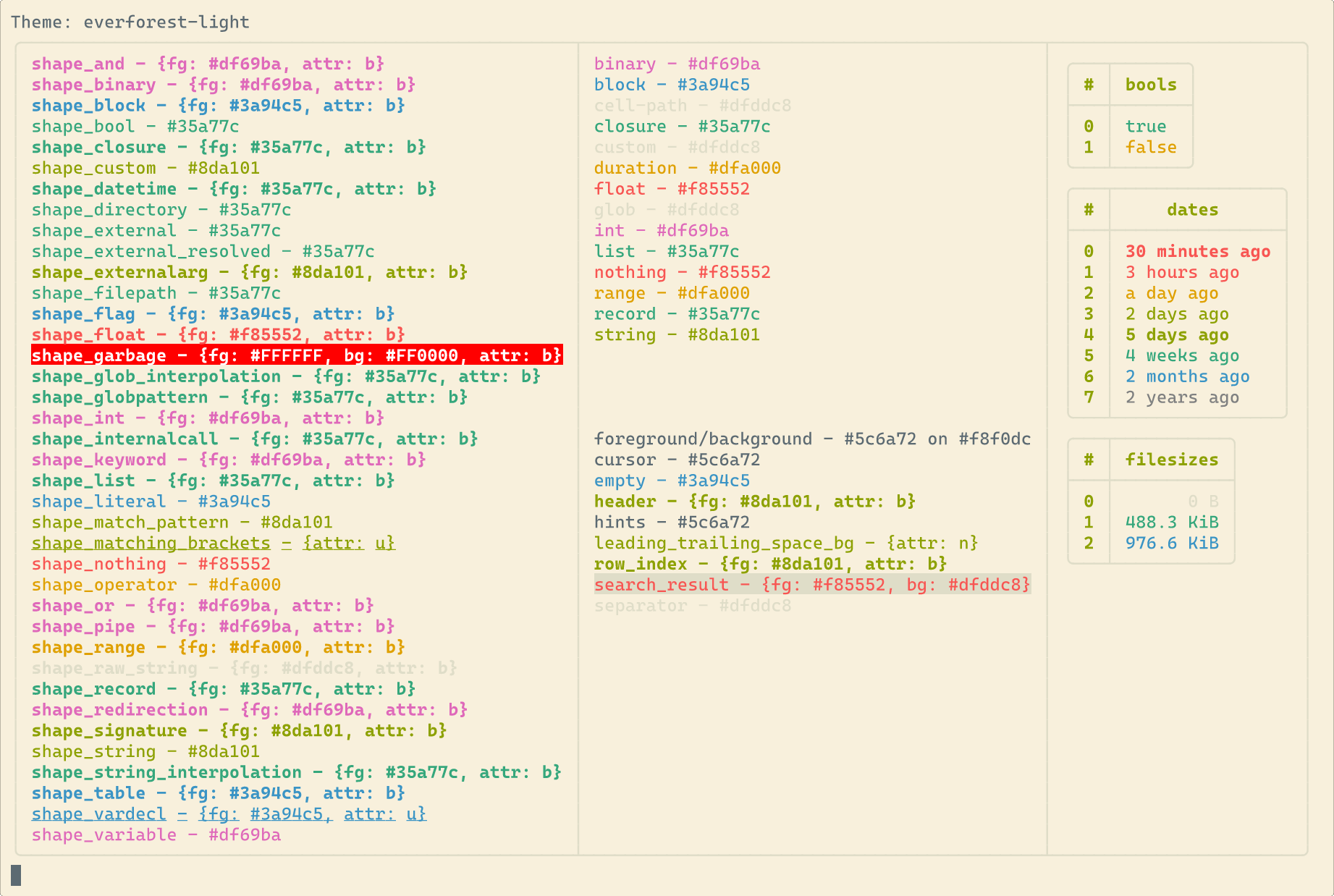Click shape_bool - #35a77c text

pyautogui.click(x=135, y=127)
